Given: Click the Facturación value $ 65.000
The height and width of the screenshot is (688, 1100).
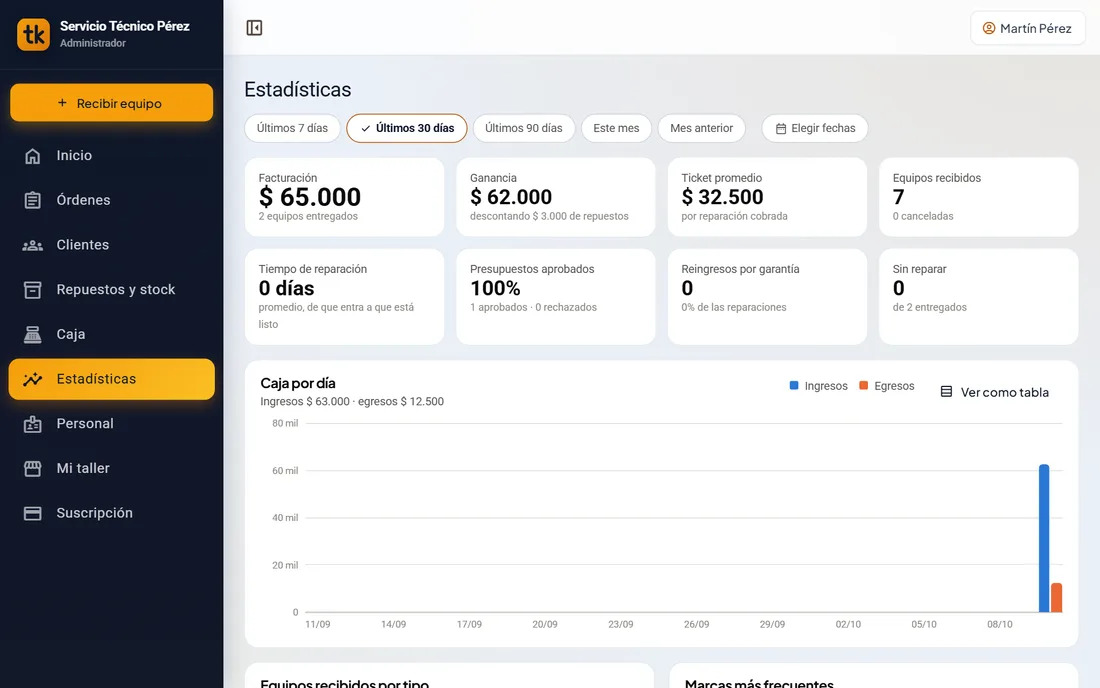Looking at the screenshot, I should click(309, 197).
